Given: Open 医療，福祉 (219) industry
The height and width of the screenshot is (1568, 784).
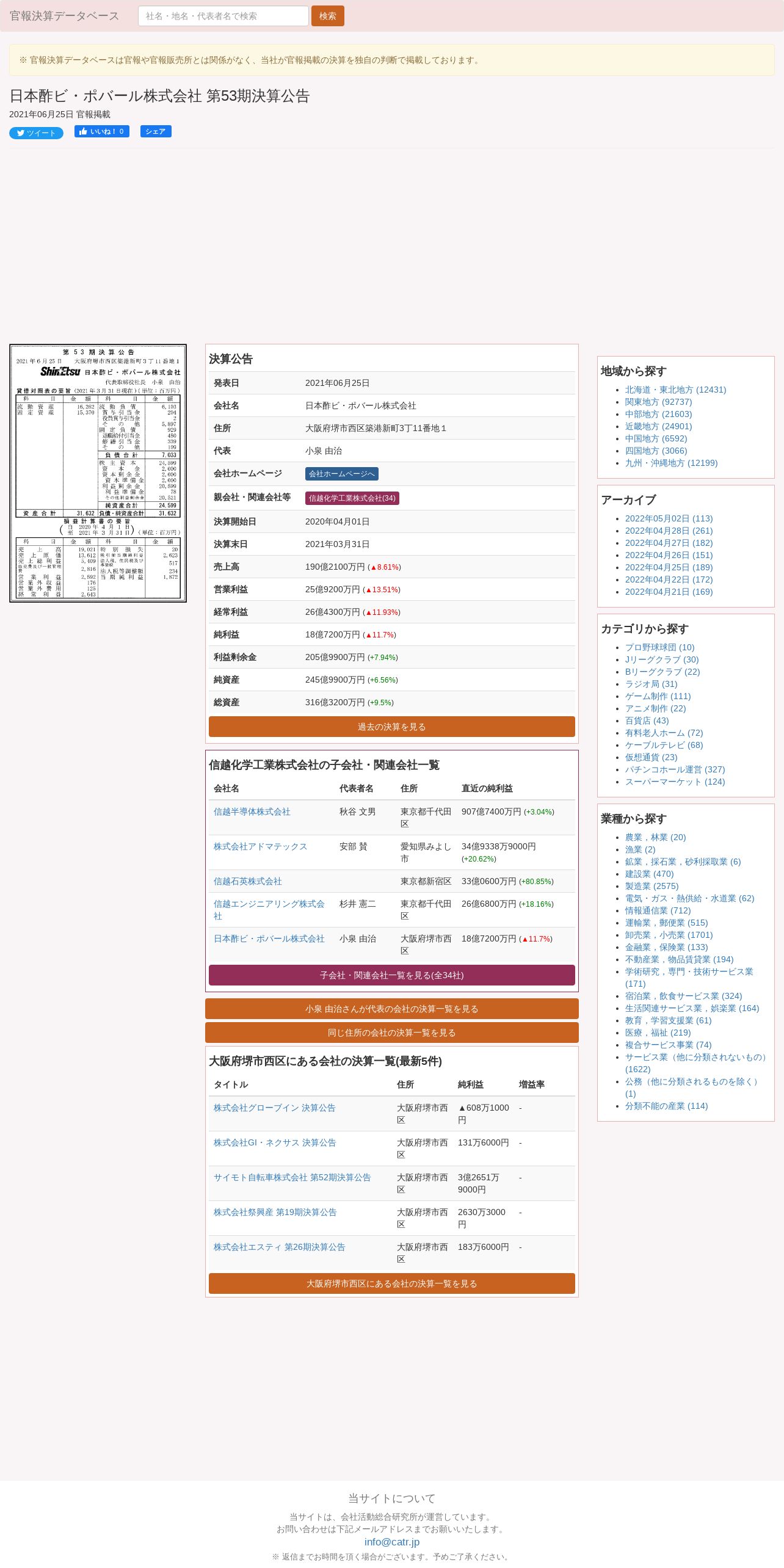Looking at the screenshot, I should 658,1033.
